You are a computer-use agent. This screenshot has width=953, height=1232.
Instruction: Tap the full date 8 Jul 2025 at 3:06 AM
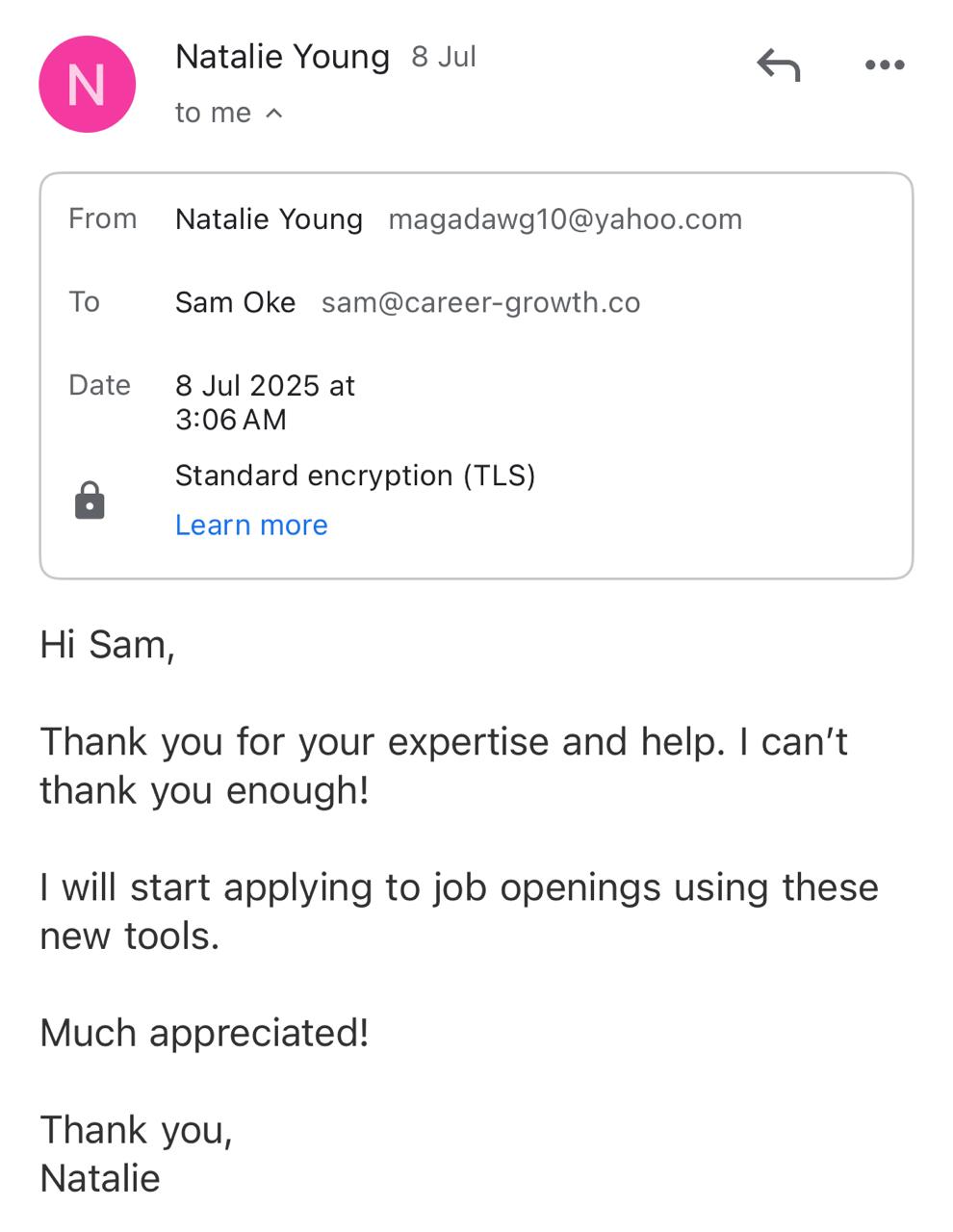pyautogui.click(x=265, y=402)
